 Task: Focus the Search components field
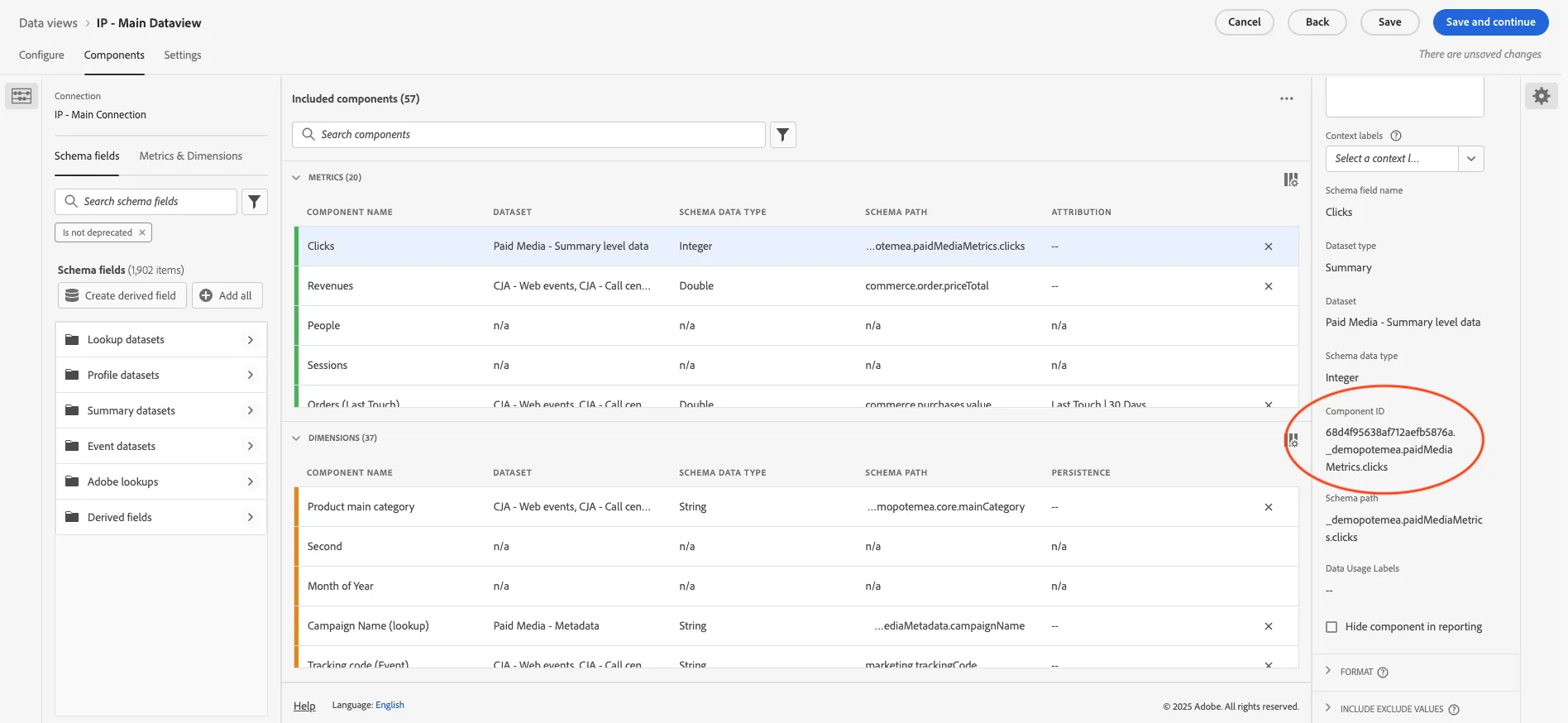528,135
